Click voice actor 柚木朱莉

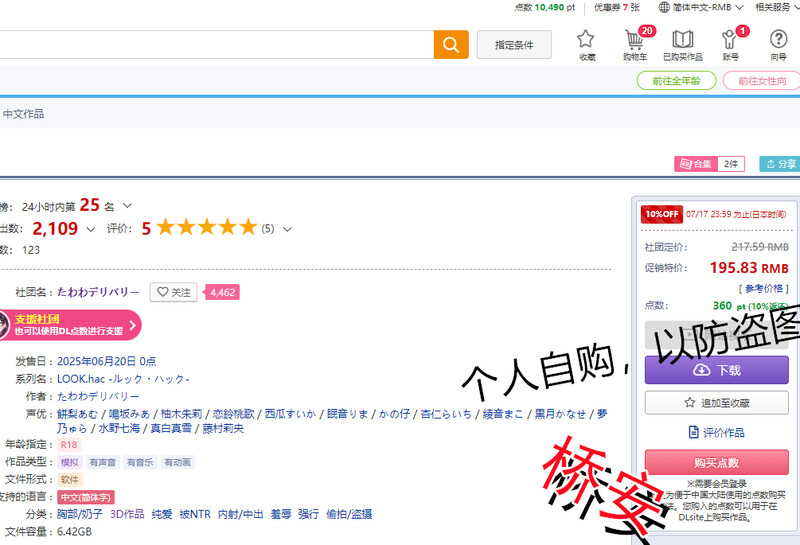click(181, 414)
